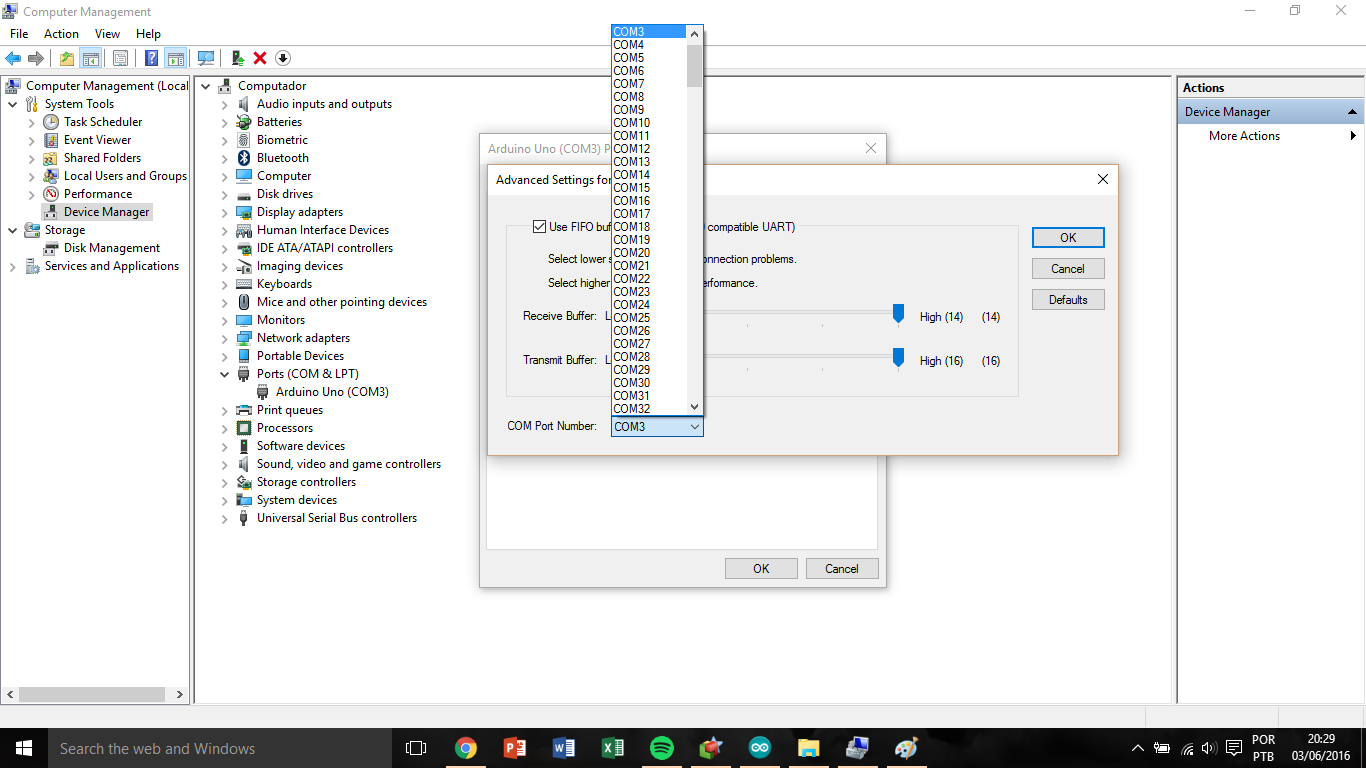1366x768 pixels.
Task: Open the Help menu
Action: pos(148,34)
